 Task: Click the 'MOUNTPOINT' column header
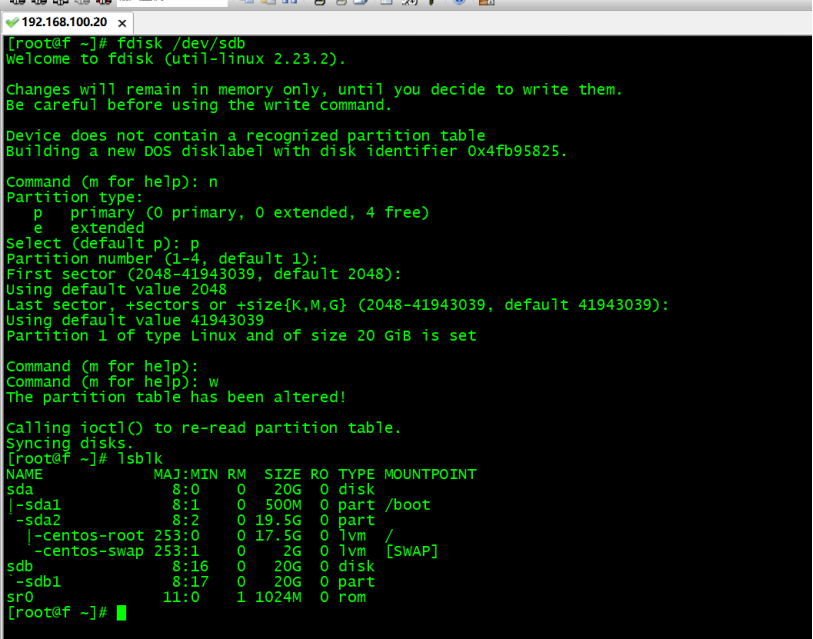tap(430, 475)
